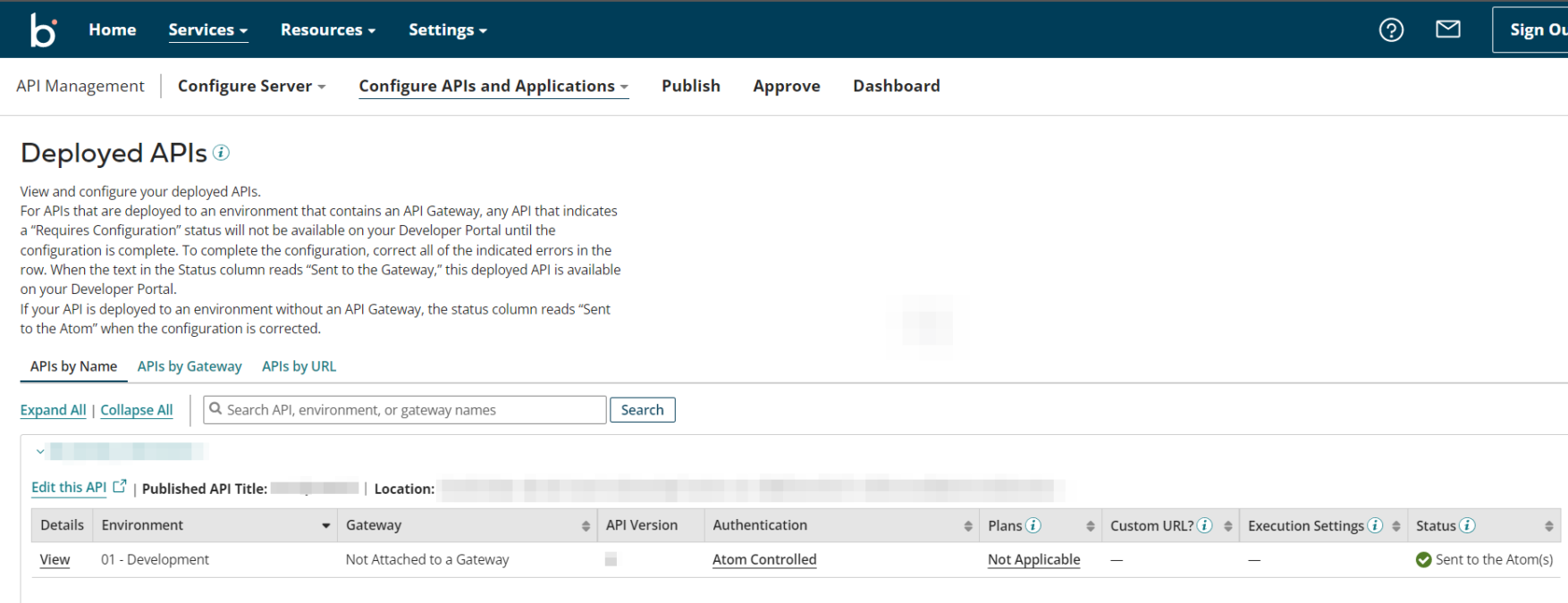Switch to the APIs by URL tab

tap(299, 366)
